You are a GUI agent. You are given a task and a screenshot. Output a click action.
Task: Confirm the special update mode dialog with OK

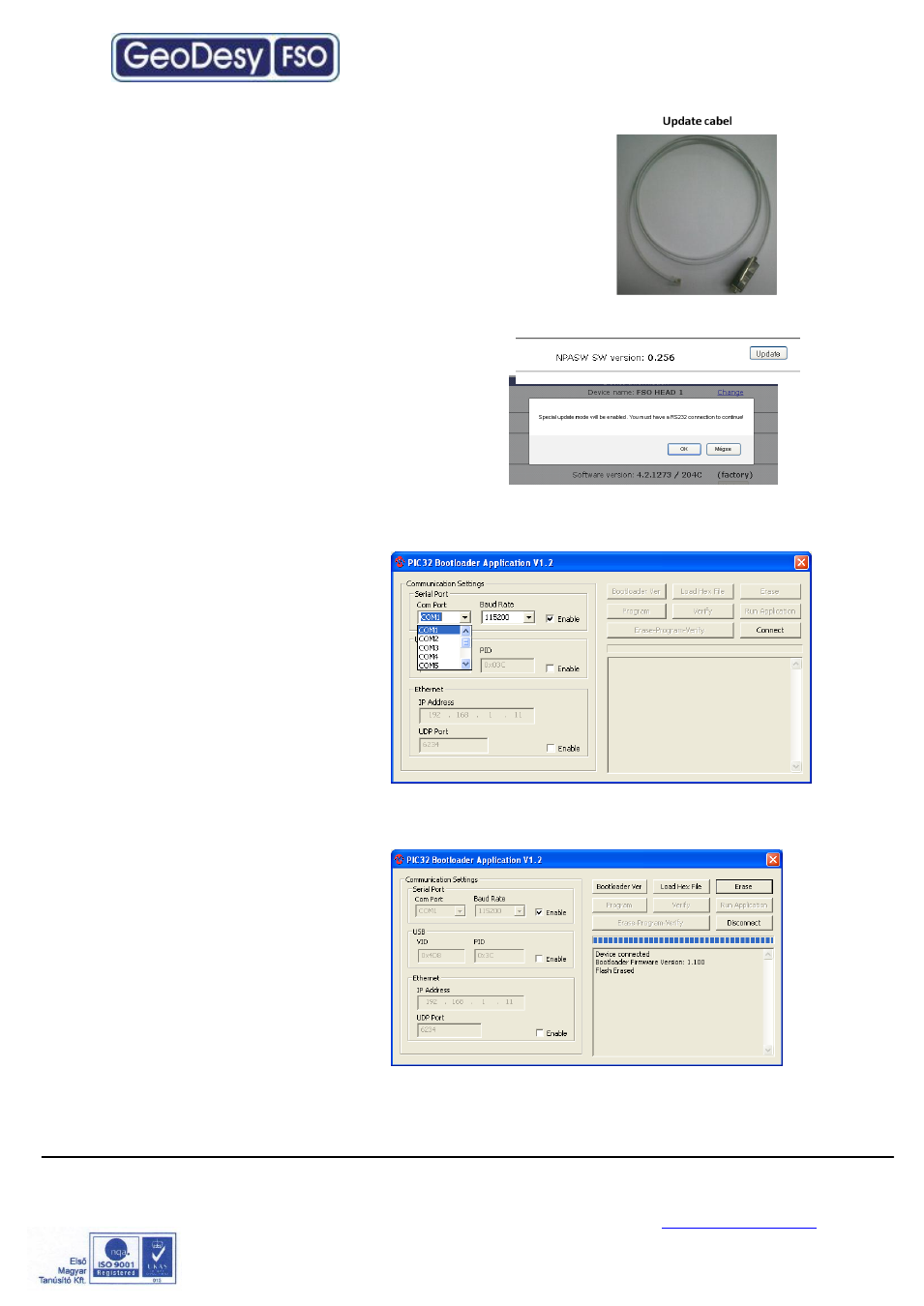point(683,449)
